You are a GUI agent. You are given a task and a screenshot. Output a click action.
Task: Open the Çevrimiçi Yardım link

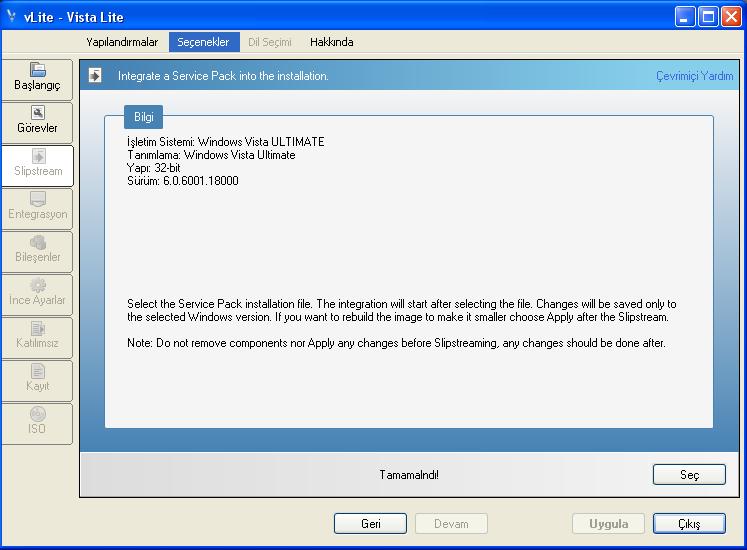point(694,76)
